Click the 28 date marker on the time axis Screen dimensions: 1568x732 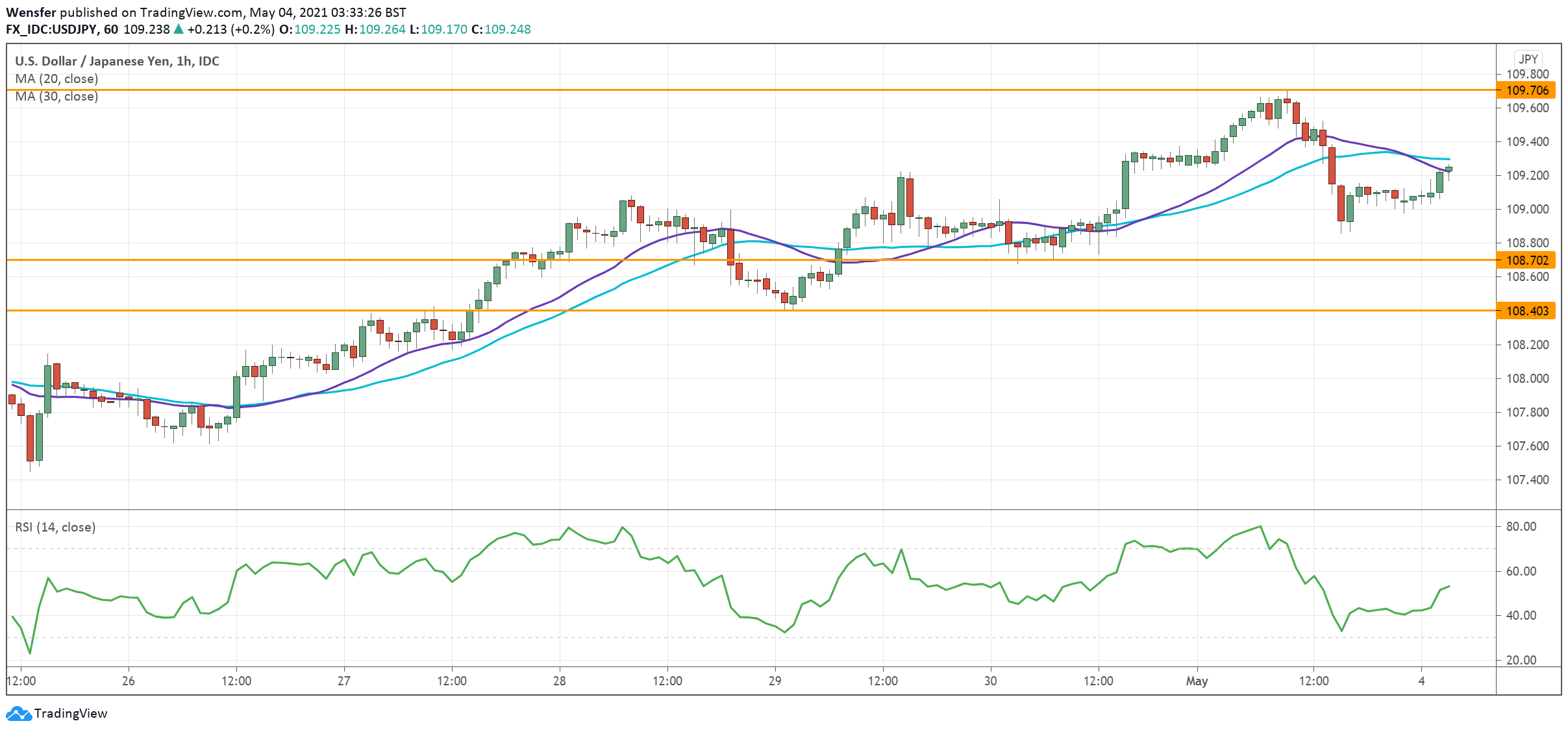coord(559,681)
